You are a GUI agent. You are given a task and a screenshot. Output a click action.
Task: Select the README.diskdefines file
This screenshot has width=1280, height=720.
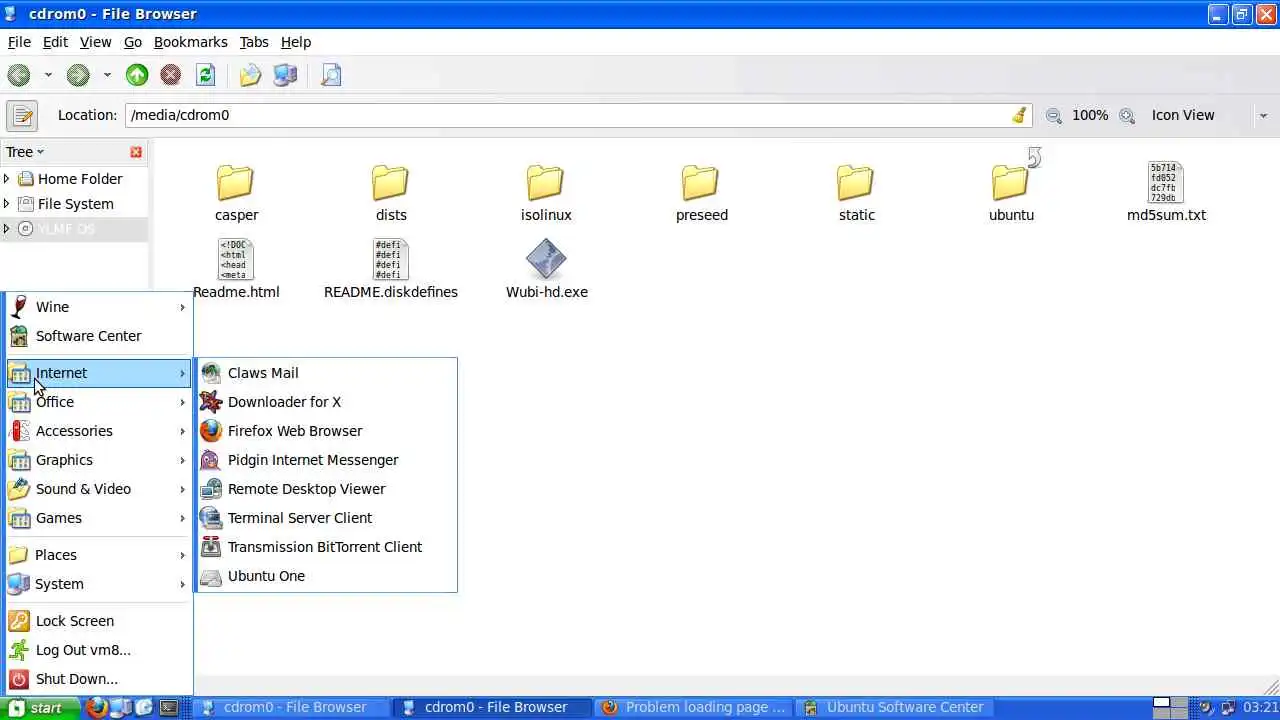(391, 270)
